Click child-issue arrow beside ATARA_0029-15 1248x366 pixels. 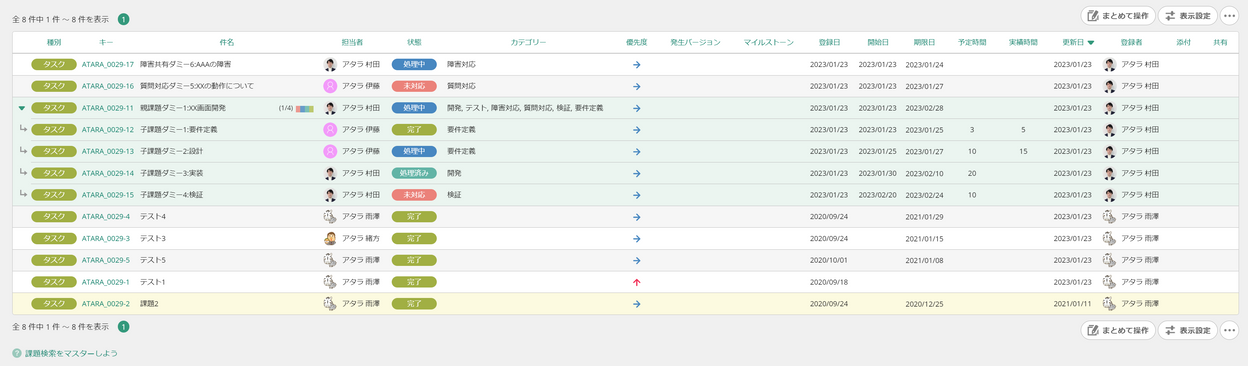point(22,194)
